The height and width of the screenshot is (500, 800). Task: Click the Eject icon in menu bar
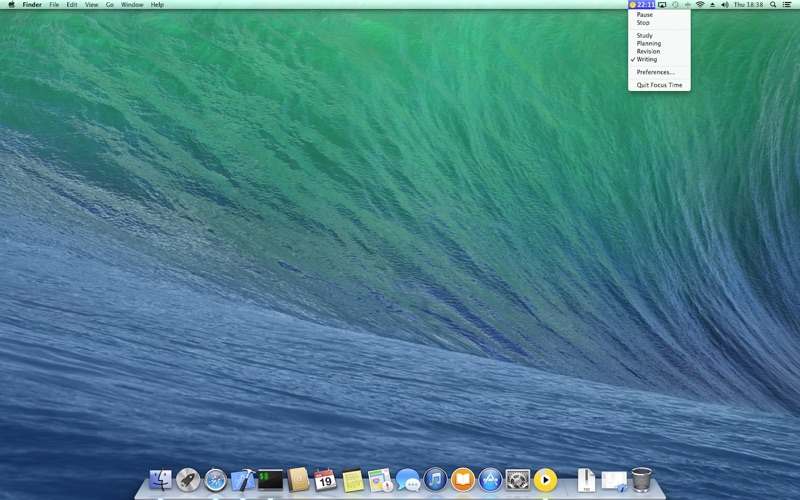712,5
